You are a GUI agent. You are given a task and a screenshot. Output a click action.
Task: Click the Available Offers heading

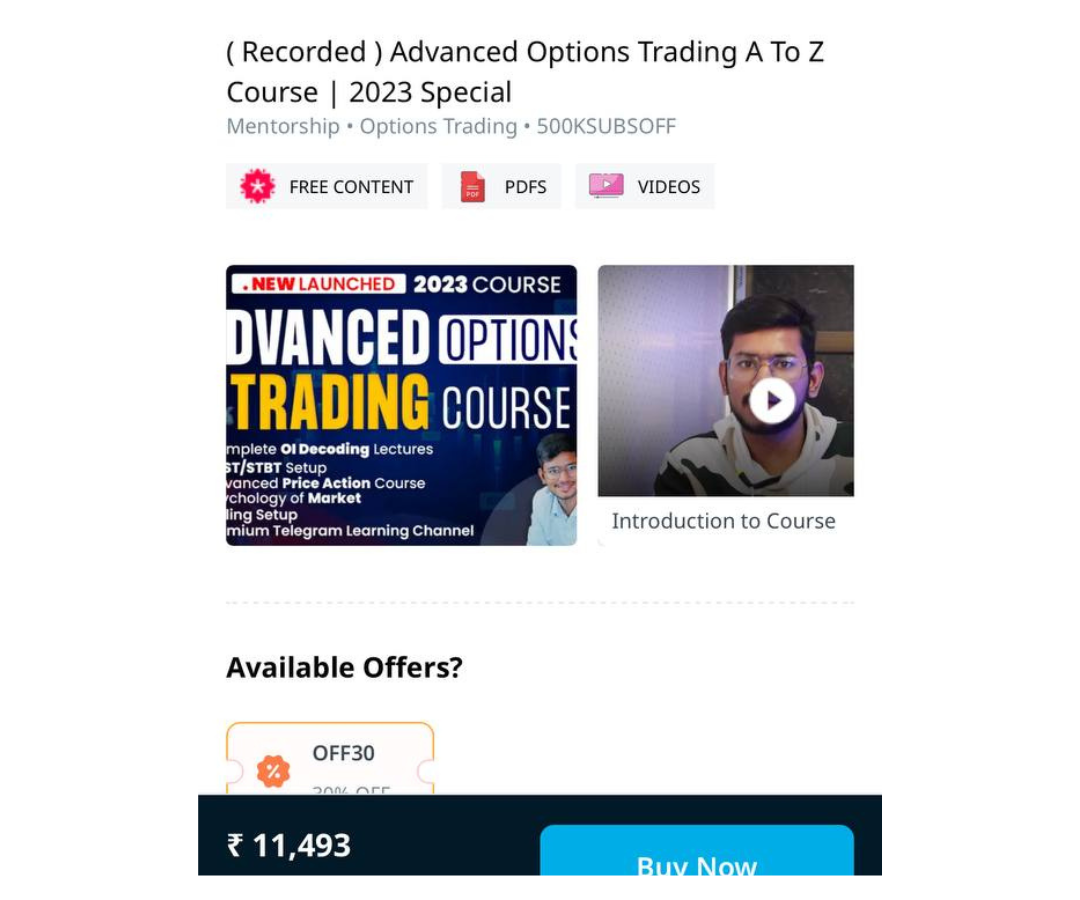(x=344, y=667)
